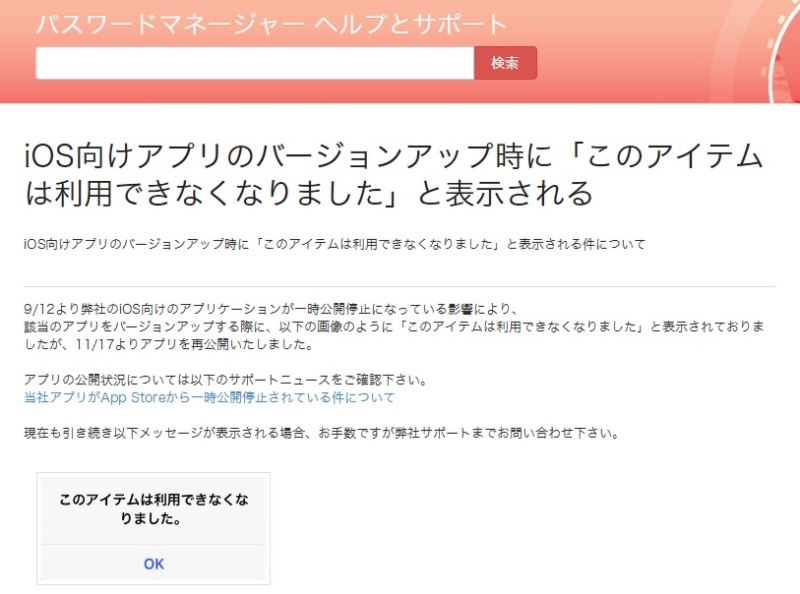Viewport: 800px width, 594px height.
Task: Click headline's first line starting iOS向けアプリ
Action: click(393, 157)
